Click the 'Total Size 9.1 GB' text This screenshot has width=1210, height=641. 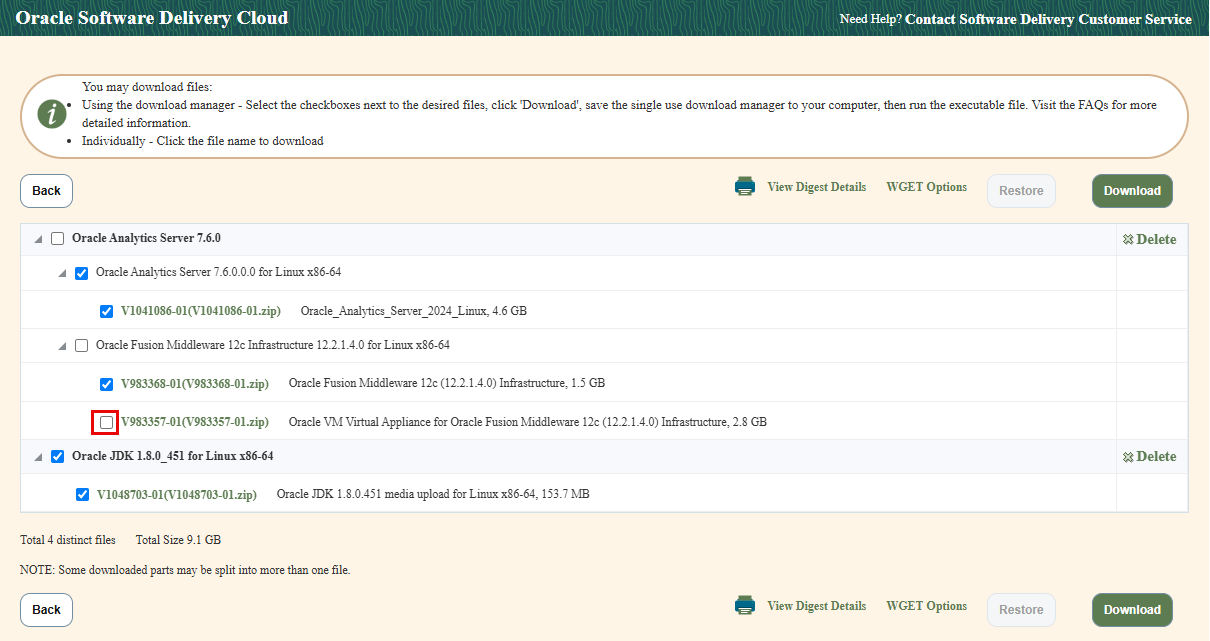coord(178,540)
